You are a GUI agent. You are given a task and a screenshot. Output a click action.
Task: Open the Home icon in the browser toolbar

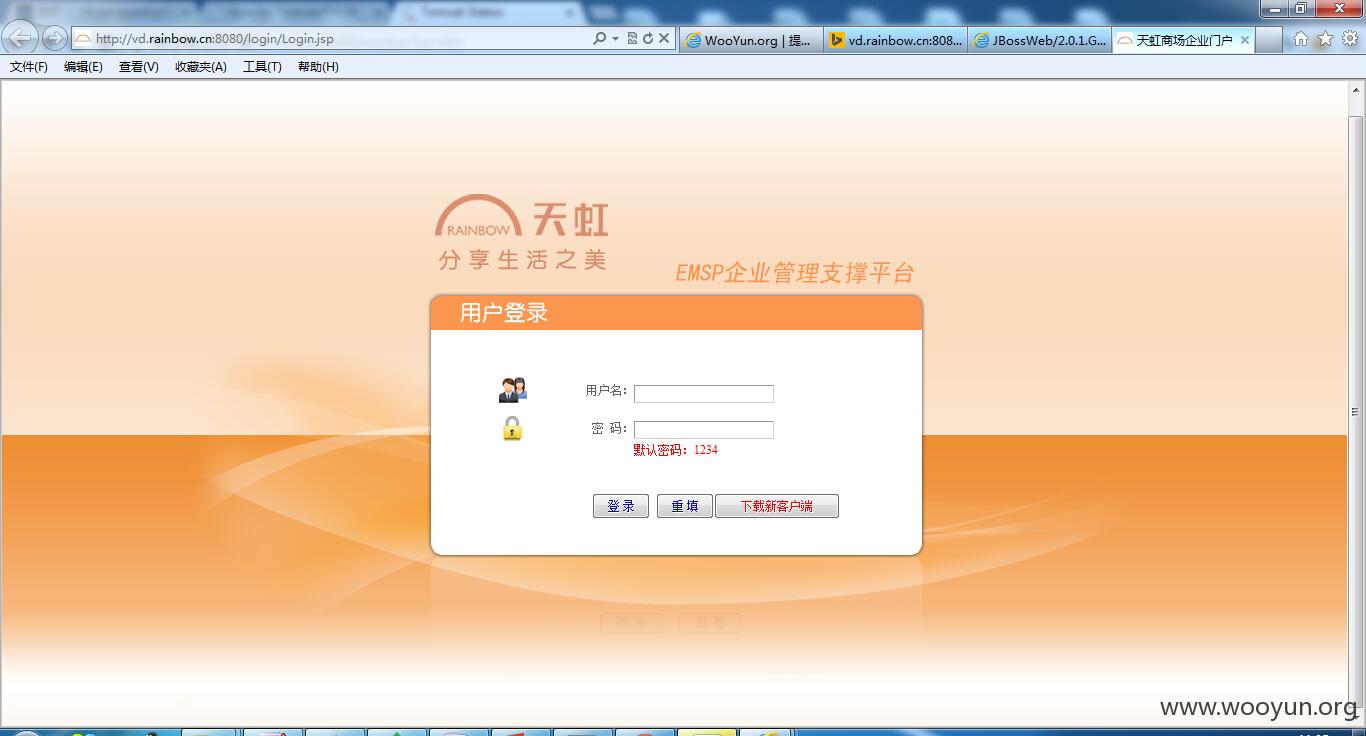tap(1301, 39)
